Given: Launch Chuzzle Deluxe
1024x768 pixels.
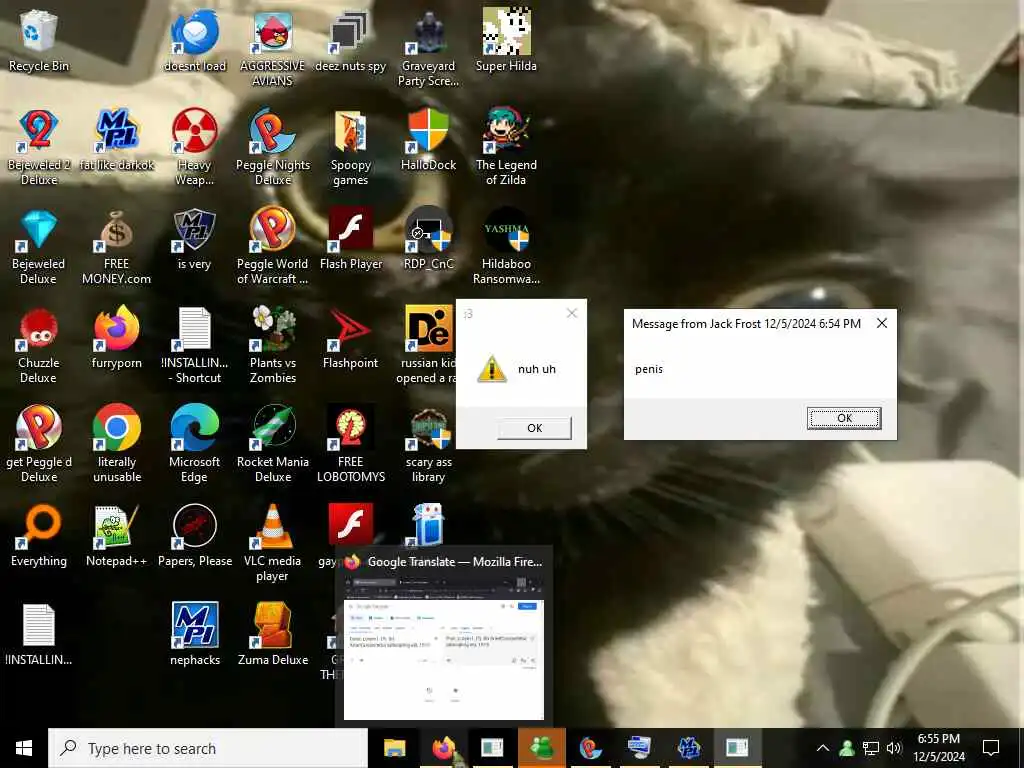Looking at the screenshot, I should (39, 345).
